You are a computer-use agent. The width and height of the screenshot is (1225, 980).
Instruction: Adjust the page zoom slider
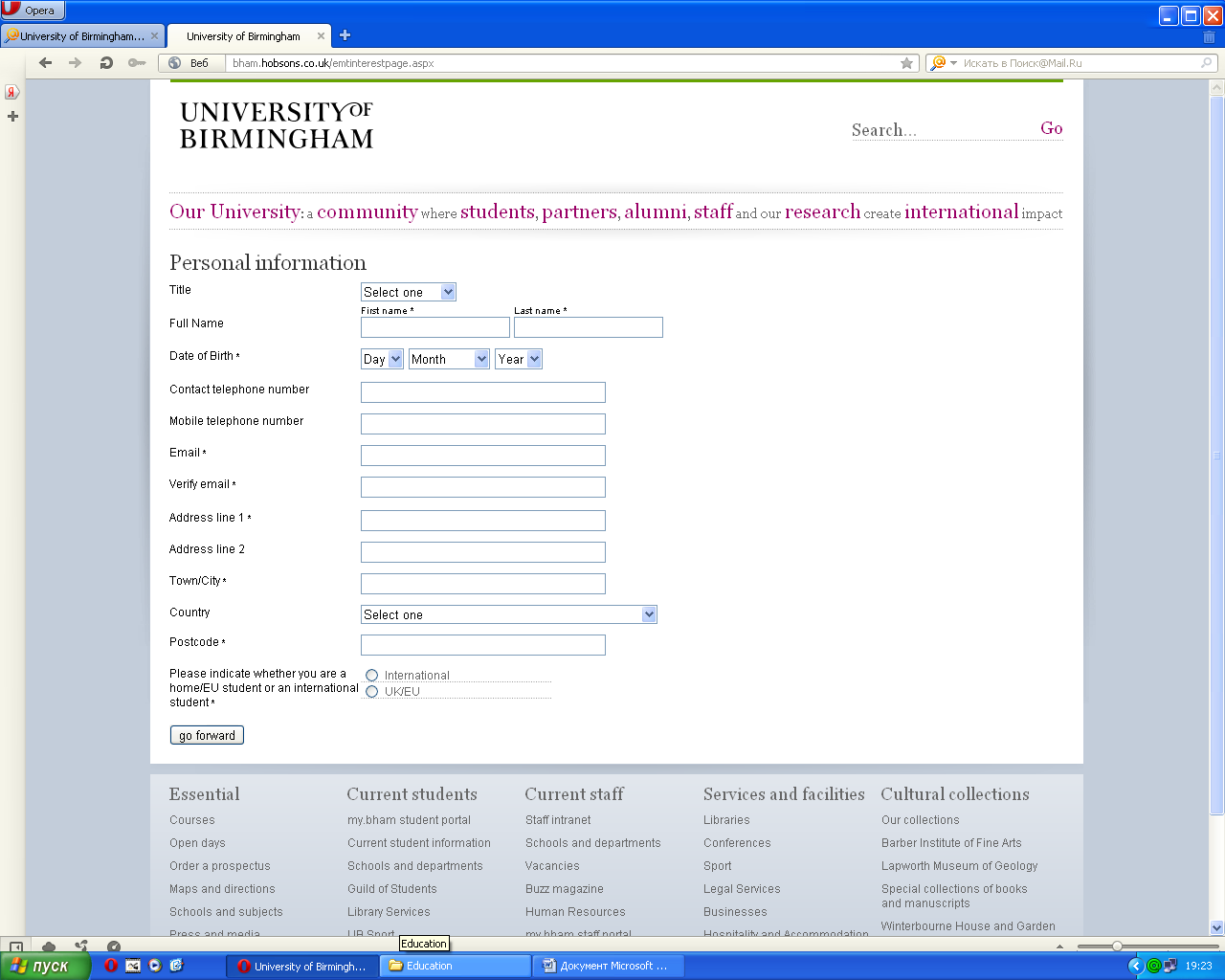(1117, 947)
